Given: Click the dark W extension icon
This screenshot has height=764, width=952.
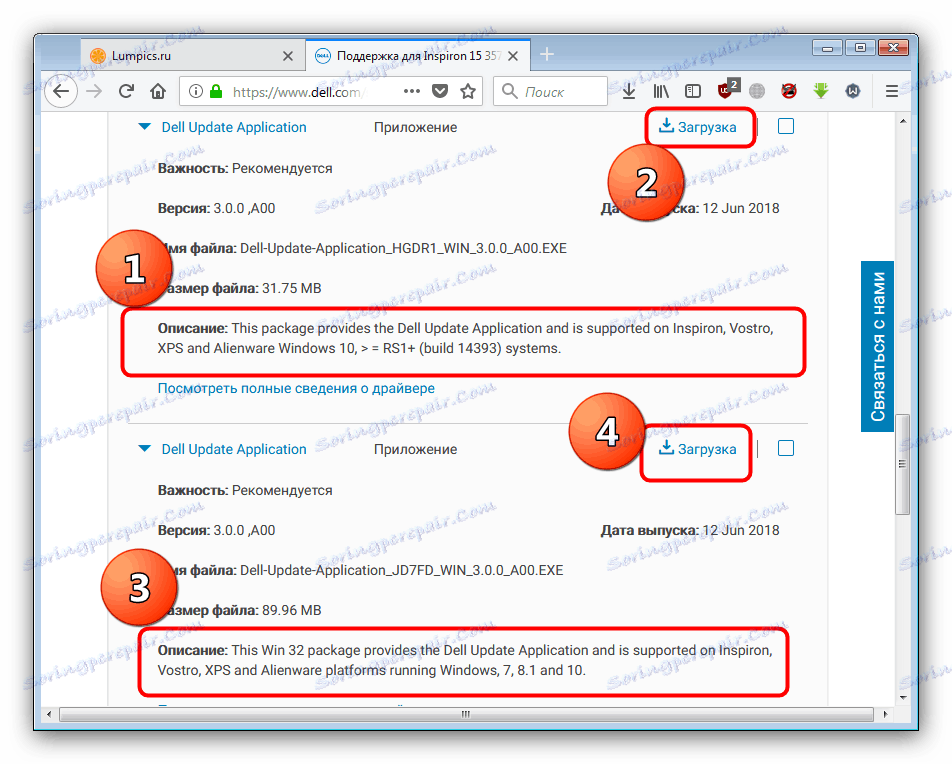Looking at the screenshot, I should click(853, 91).
